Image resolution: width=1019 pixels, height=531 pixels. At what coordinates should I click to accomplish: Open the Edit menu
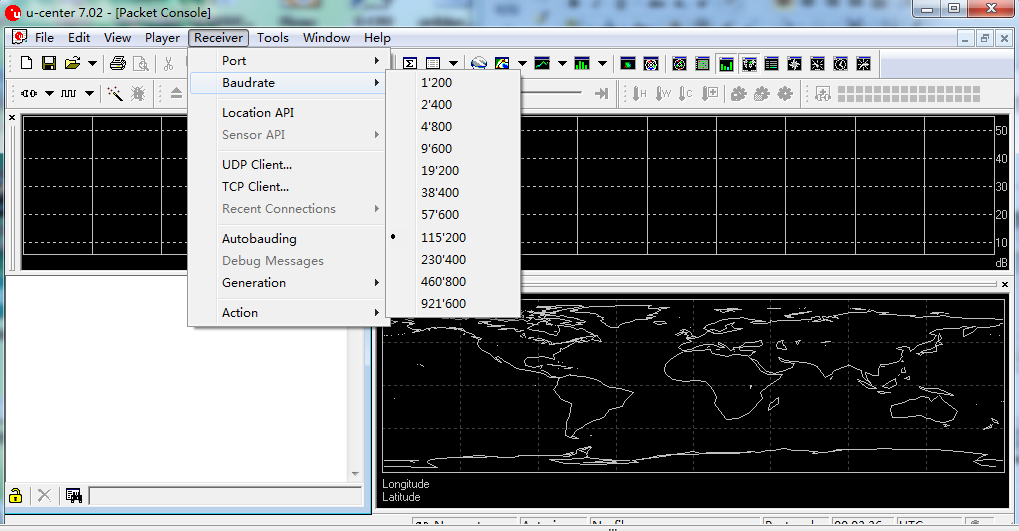[79, 38]
